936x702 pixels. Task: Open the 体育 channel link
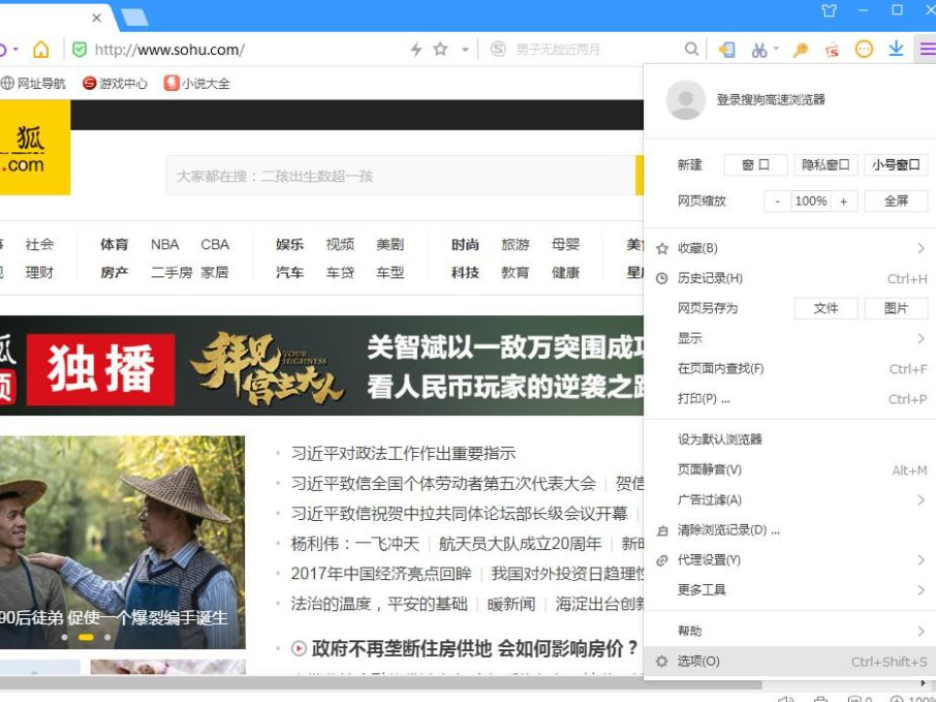114,244
